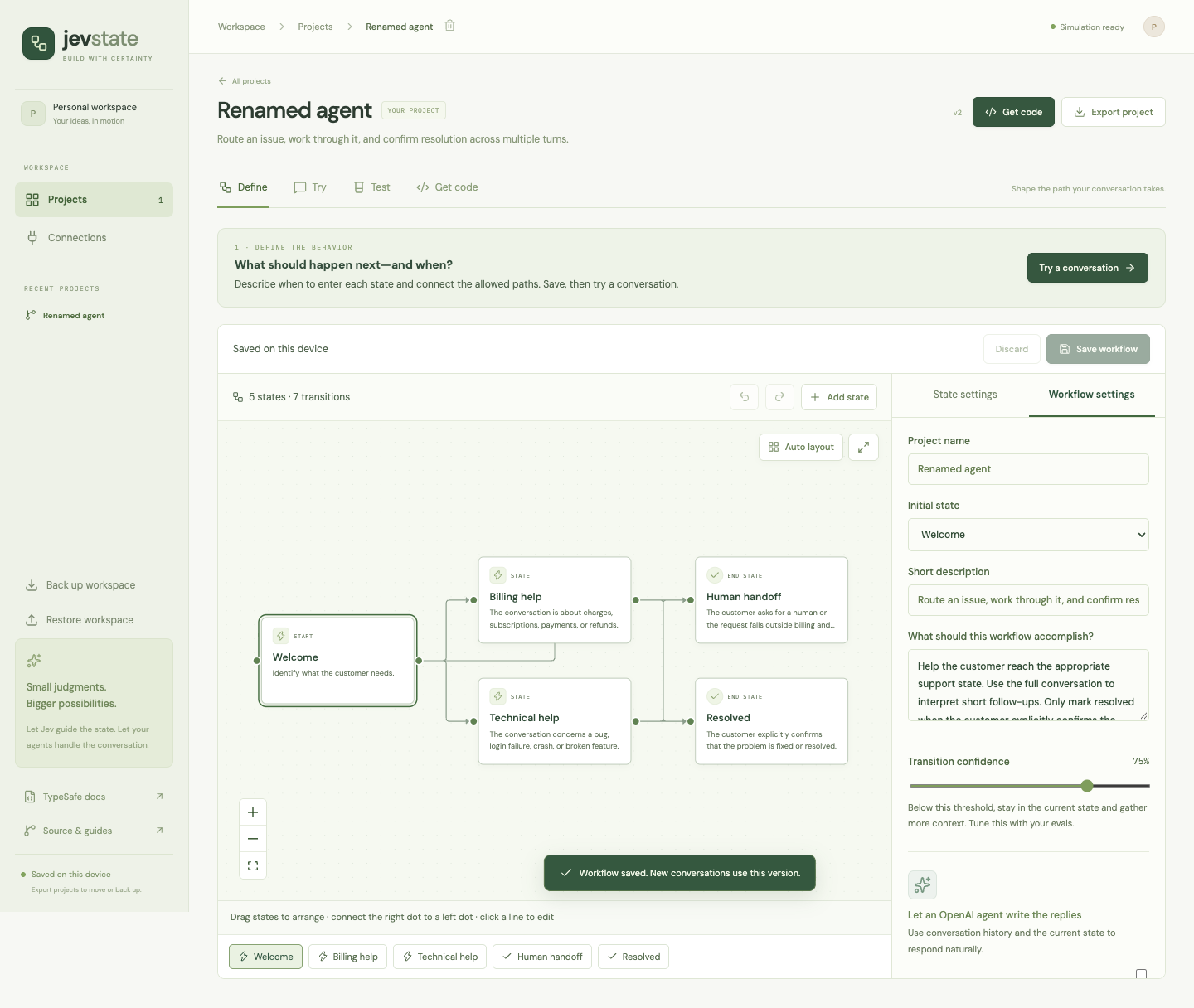Select the Welcome state chip
The width and height of the screenshot is (1194, 1008).
pos(265,957)
